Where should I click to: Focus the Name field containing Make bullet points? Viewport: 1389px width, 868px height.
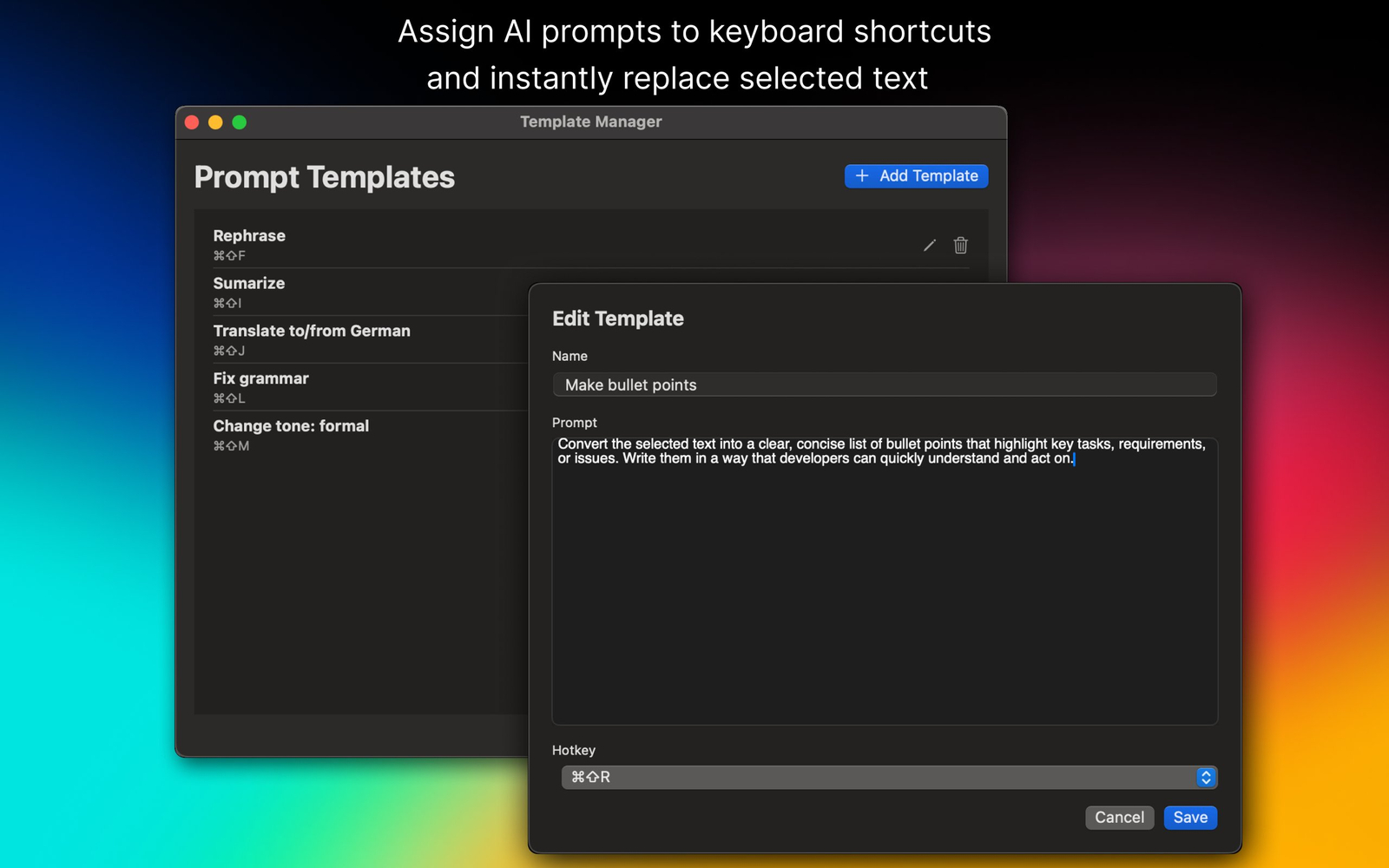click(884, 385)
